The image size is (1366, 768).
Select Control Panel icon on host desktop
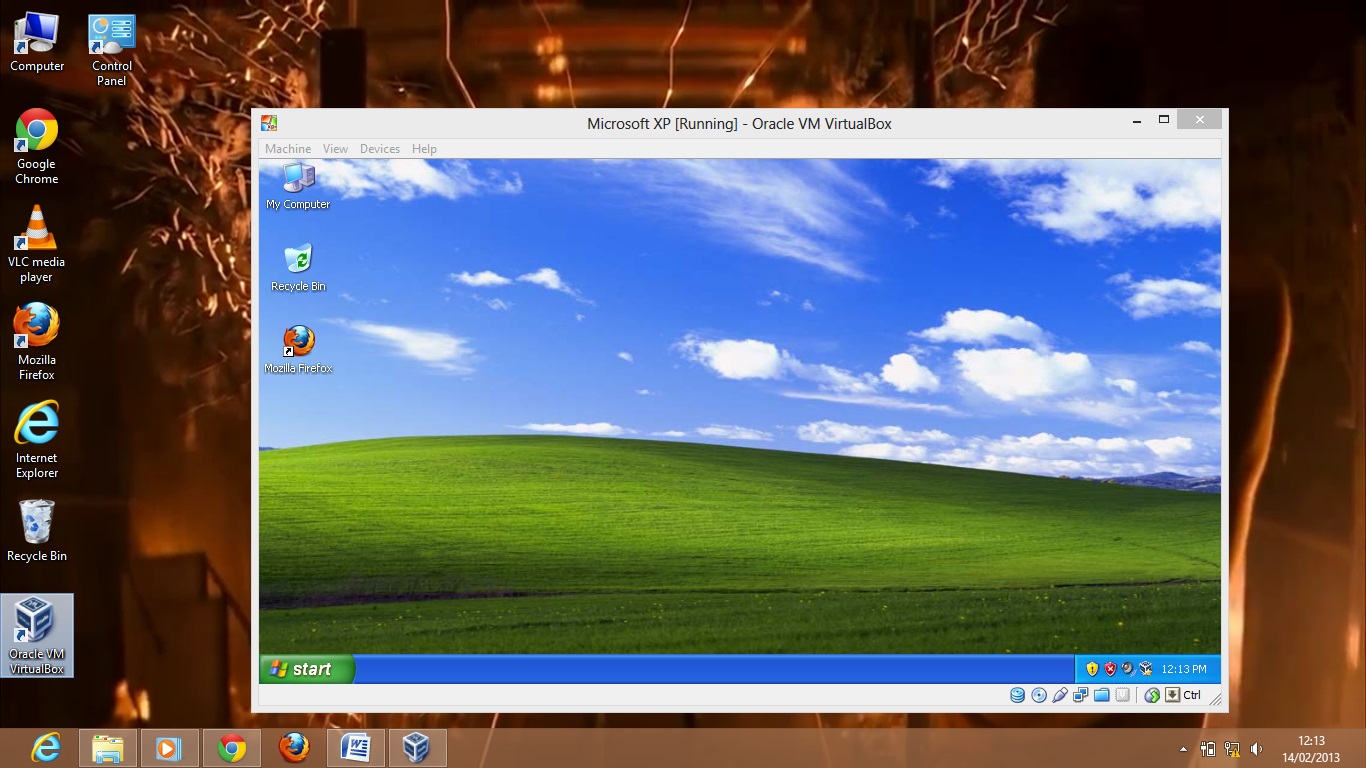coord(111,50)
